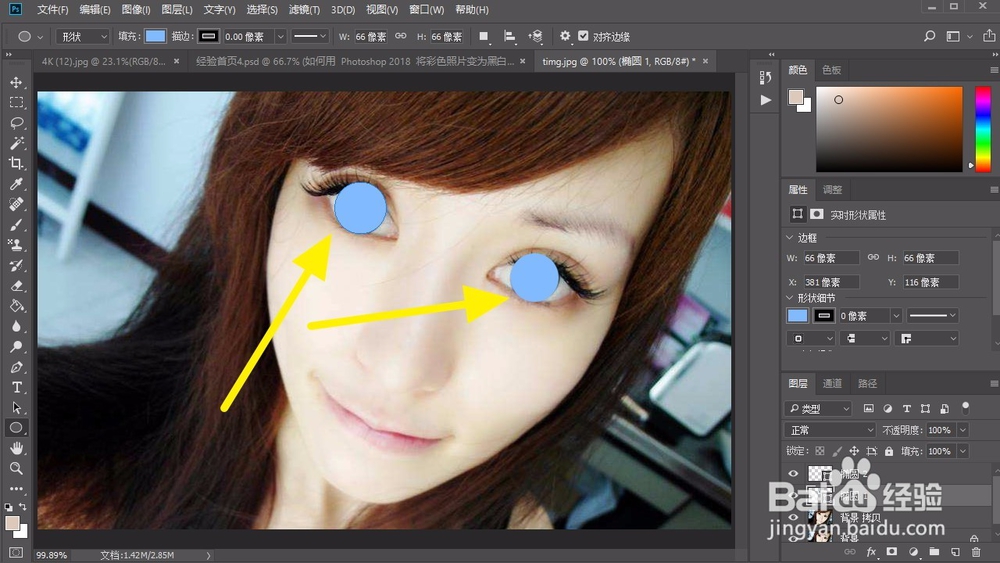Screen dimensions: 1000x563
Task: Switch to the 色板 tab
Action: (x=832, y=70)
